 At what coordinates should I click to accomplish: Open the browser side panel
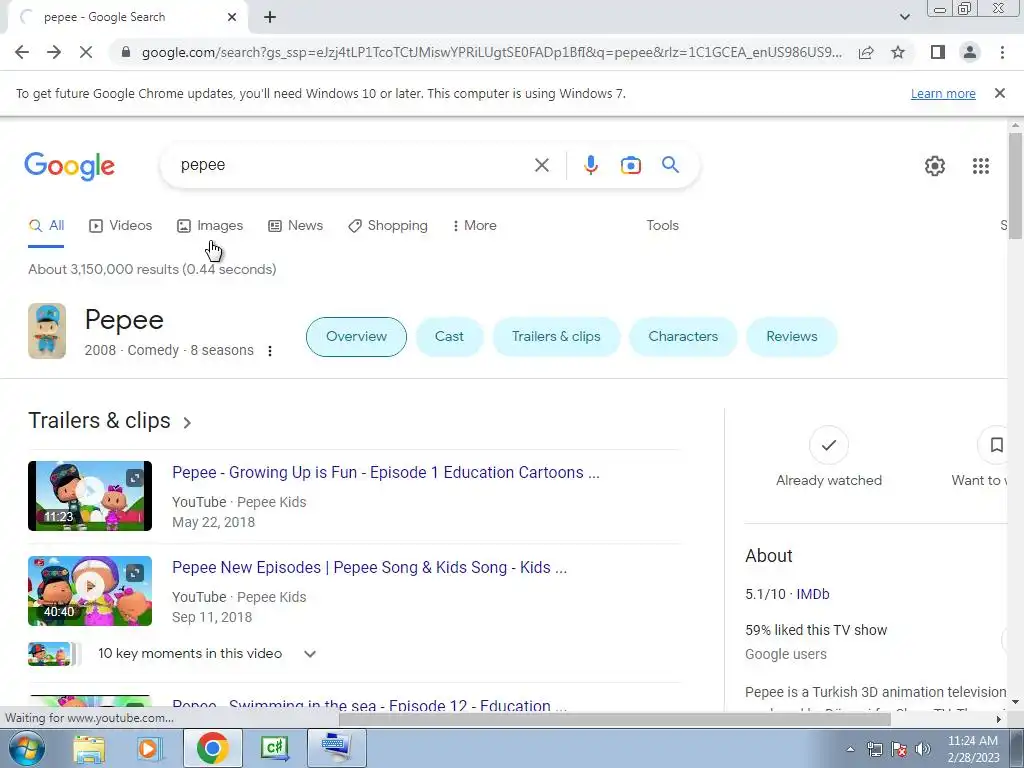(x=938, y=52)
